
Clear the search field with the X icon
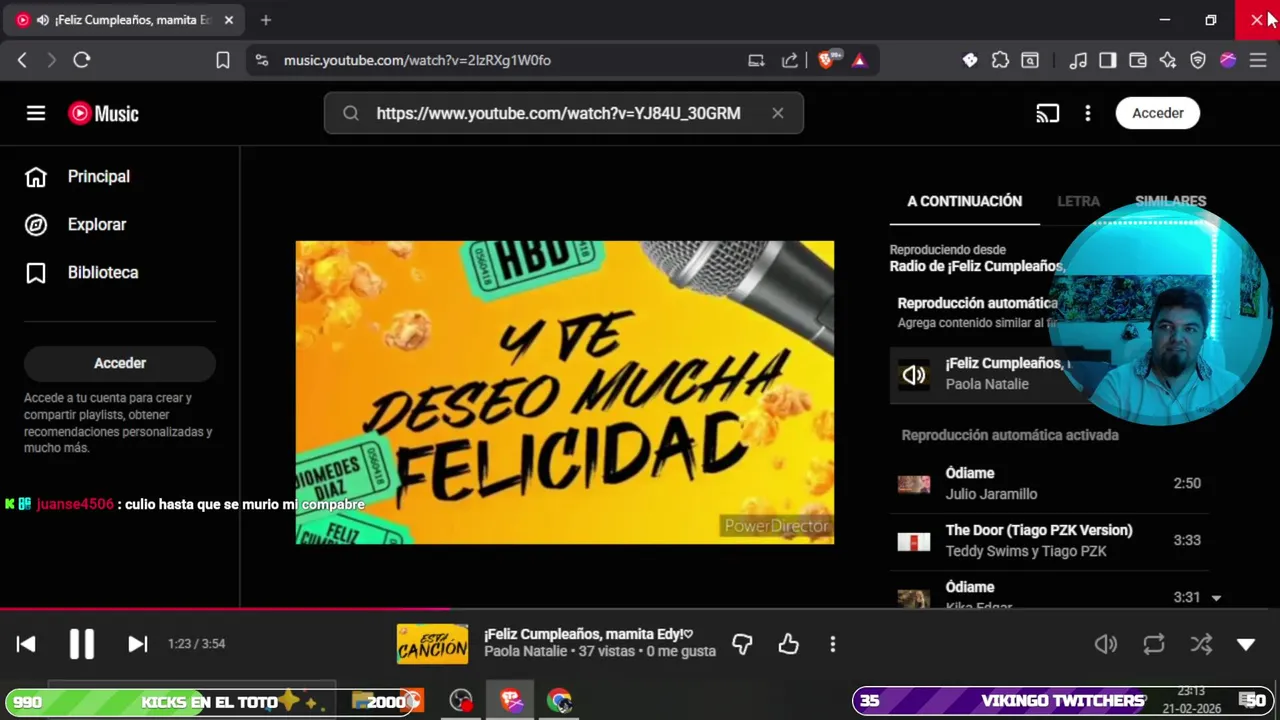(x=778, y=113)
